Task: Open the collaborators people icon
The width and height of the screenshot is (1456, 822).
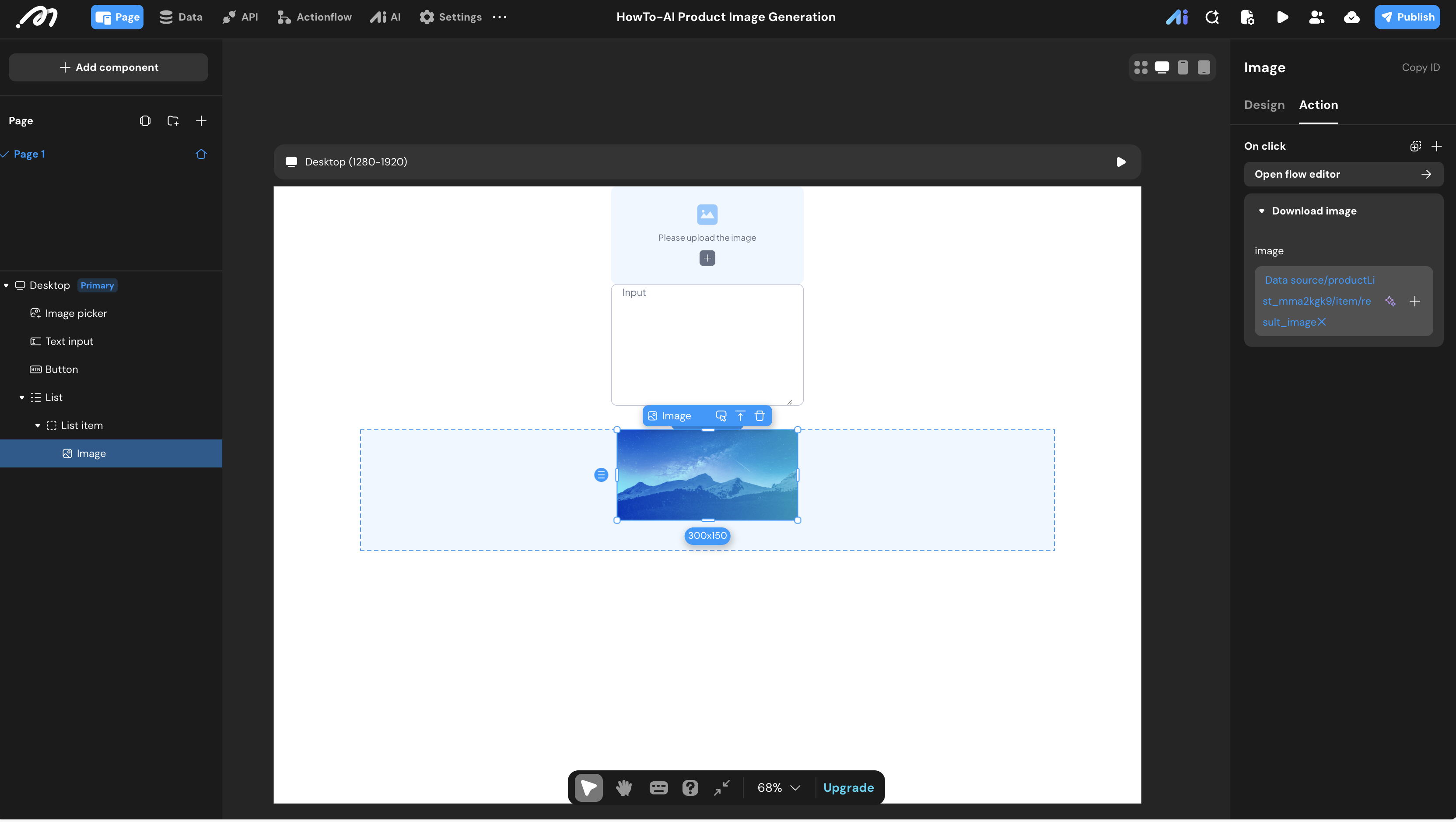Action: pyautogui.click(x=1316, y=17)
